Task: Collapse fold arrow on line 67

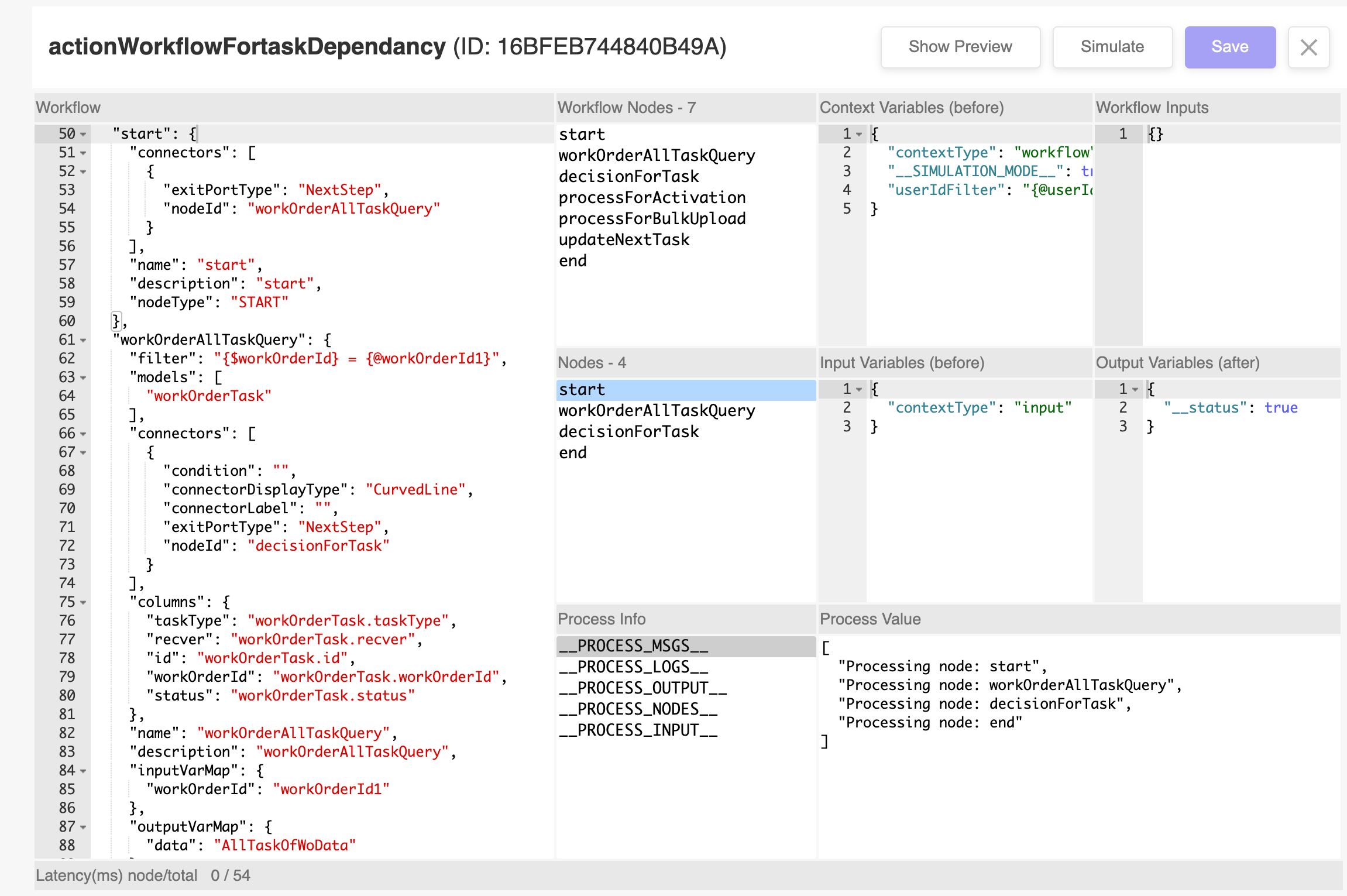Action: pyautogui.click(x=83, y=452)
